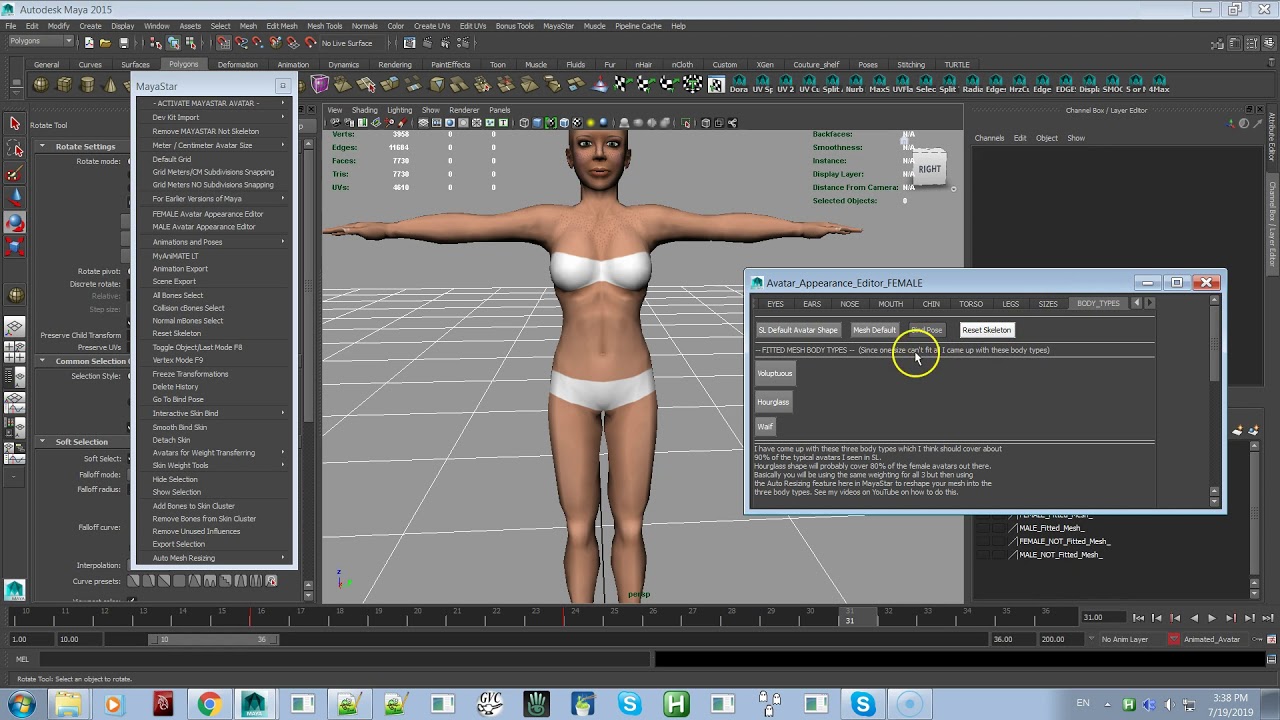This screenshot has width=1280, height=720.
Task: Click the SL Default Avatar Shape button
Action: [798, 330]
